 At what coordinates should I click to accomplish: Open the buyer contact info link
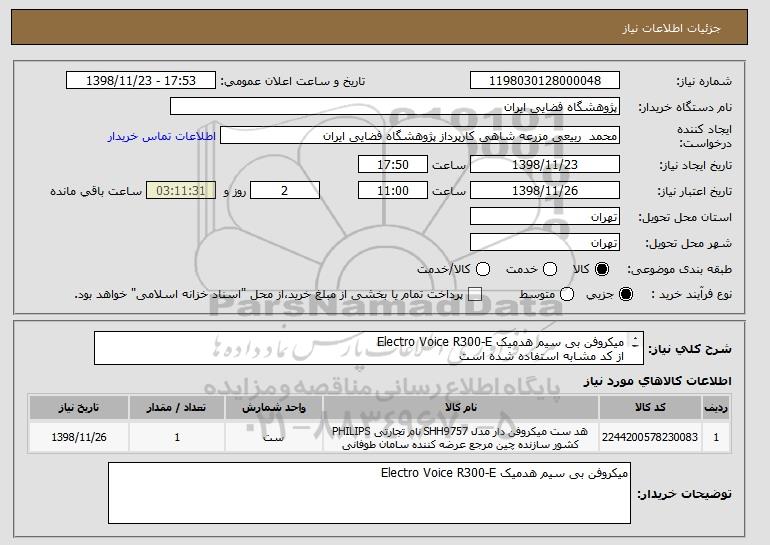click(162, 136)
